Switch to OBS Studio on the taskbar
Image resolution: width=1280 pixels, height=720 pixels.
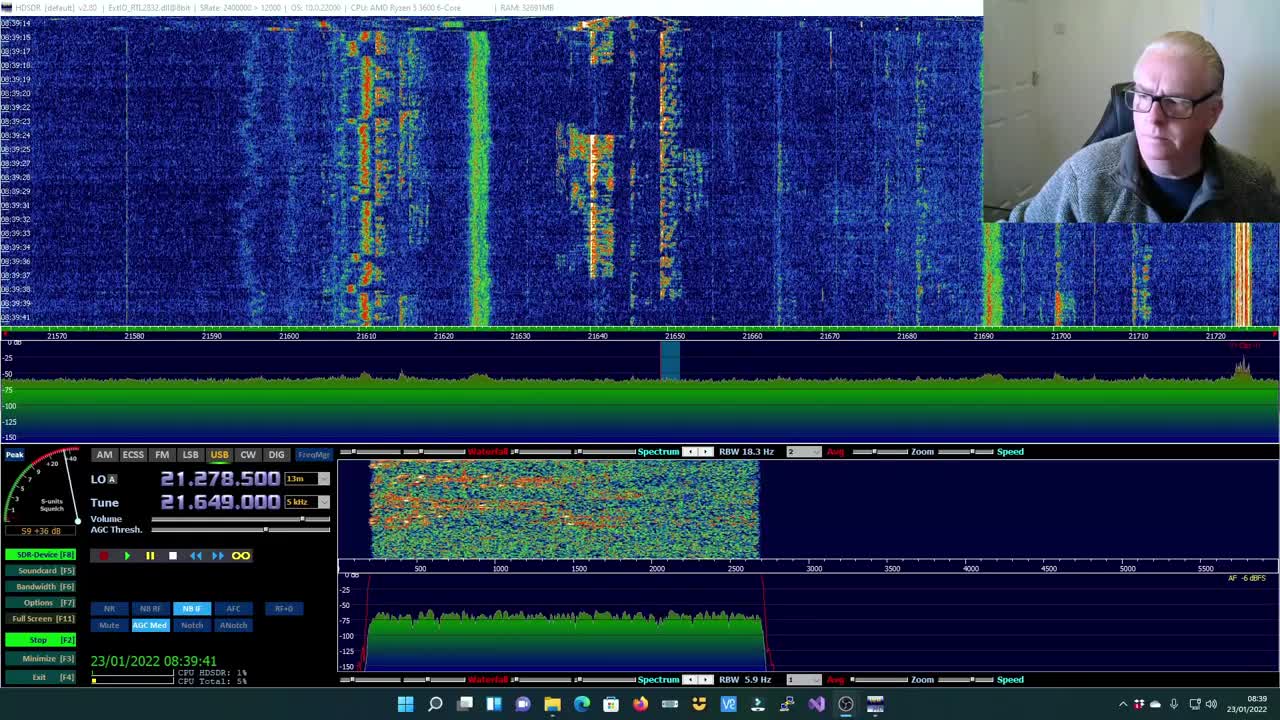846,704
